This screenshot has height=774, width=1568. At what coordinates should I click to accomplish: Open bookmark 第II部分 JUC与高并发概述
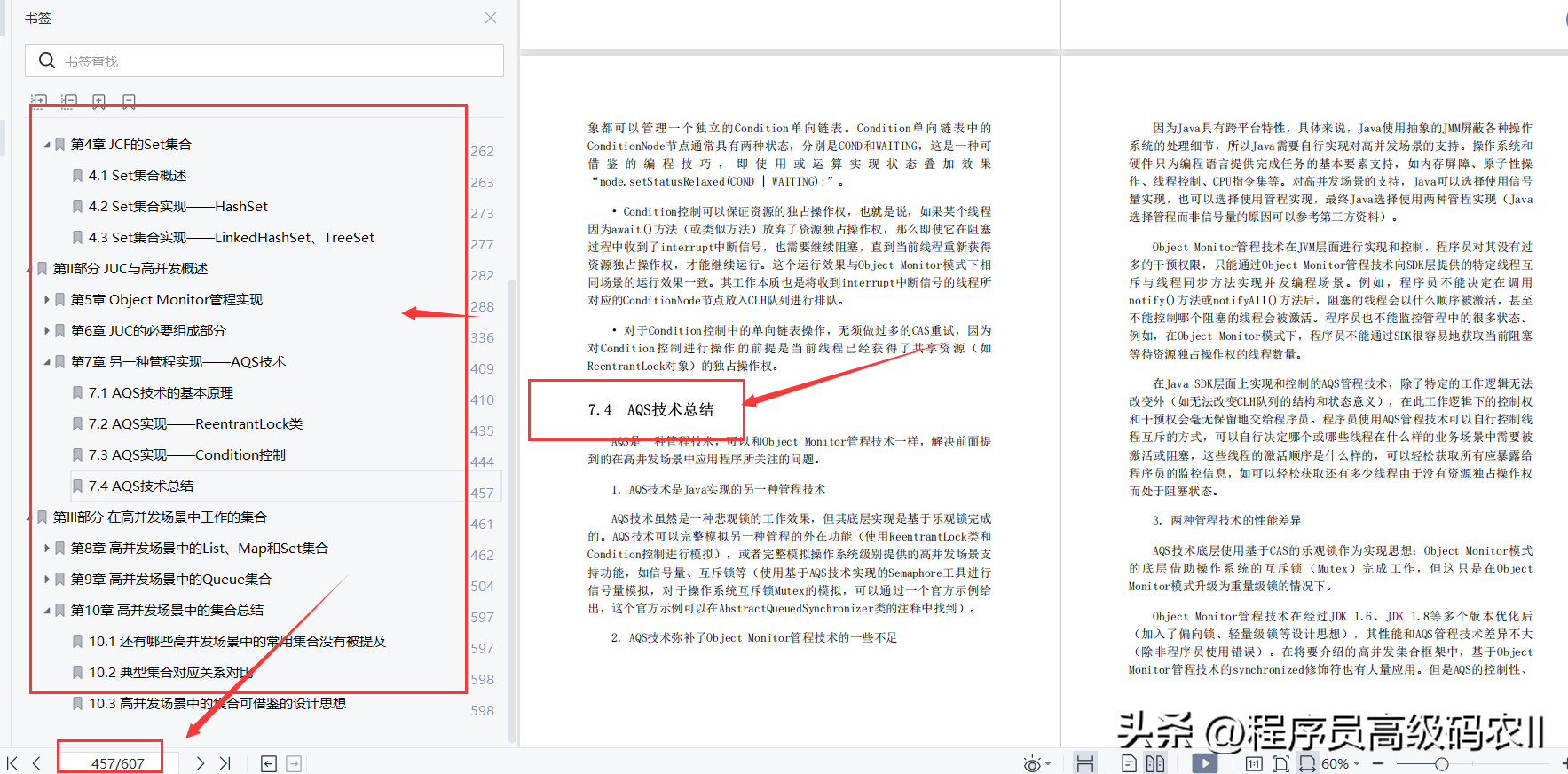pos(130,269)
